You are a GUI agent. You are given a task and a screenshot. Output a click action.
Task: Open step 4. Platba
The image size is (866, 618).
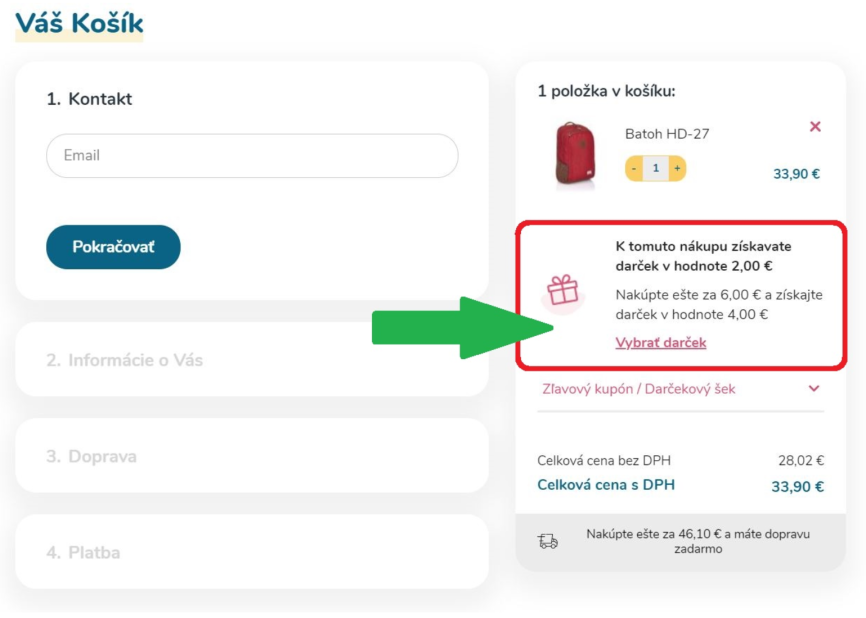click(x=252, y=552)
